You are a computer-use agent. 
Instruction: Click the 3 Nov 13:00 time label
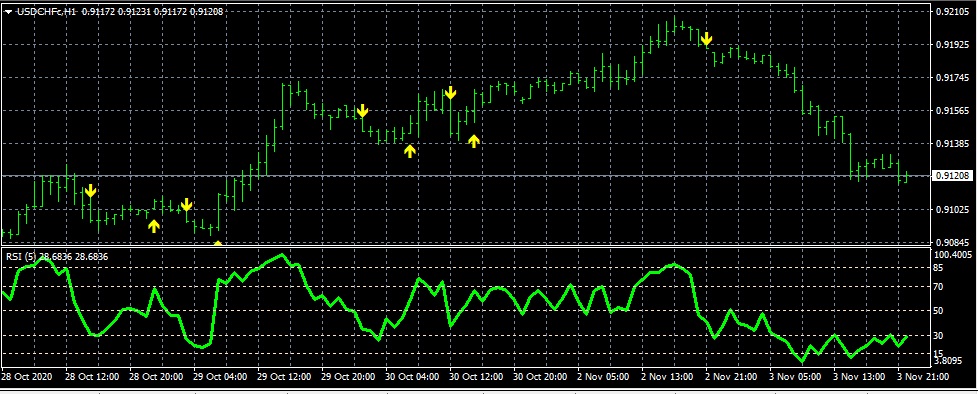point(859,377)
